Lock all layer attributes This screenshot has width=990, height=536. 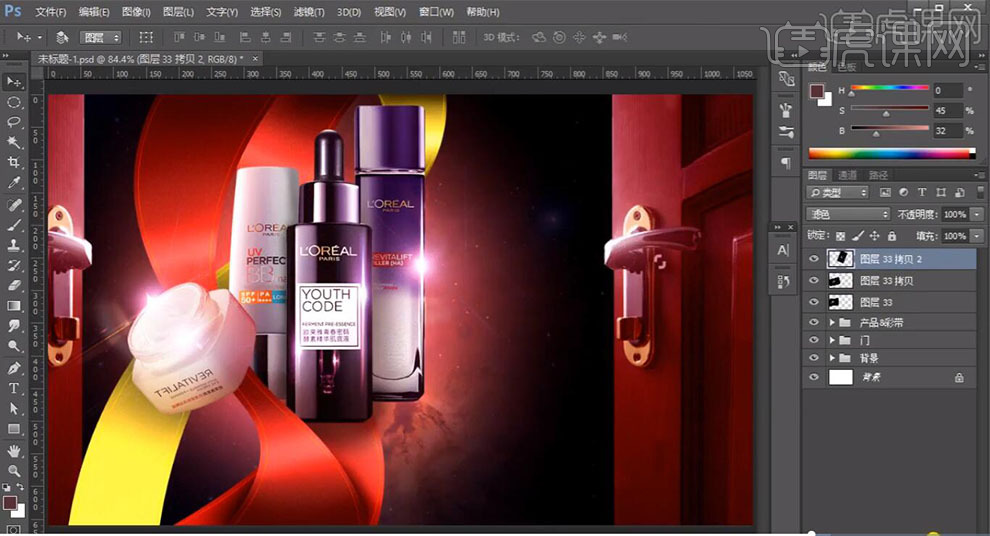(892, 235)
